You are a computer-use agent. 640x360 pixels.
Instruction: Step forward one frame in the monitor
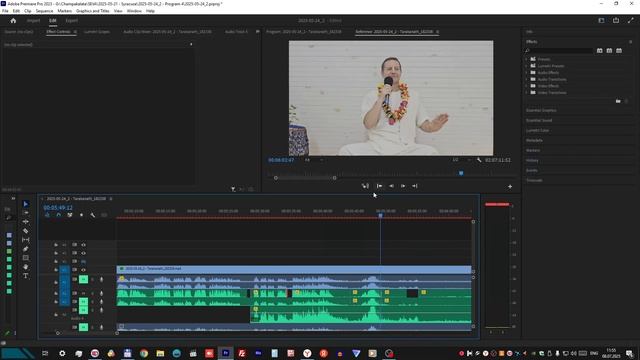click(403, 186)
